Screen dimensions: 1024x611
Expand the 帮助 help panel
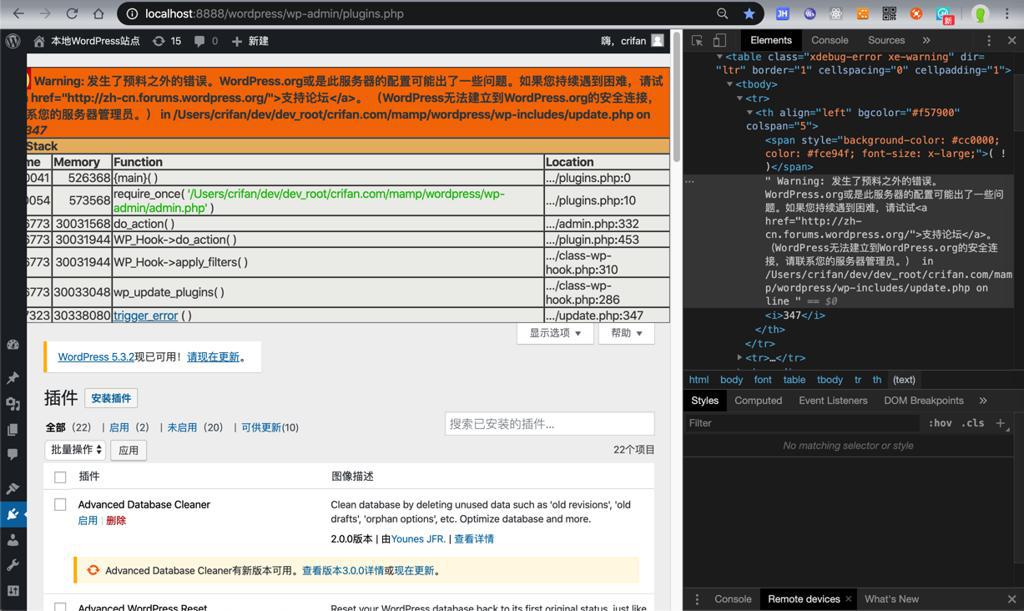[626, 333]
